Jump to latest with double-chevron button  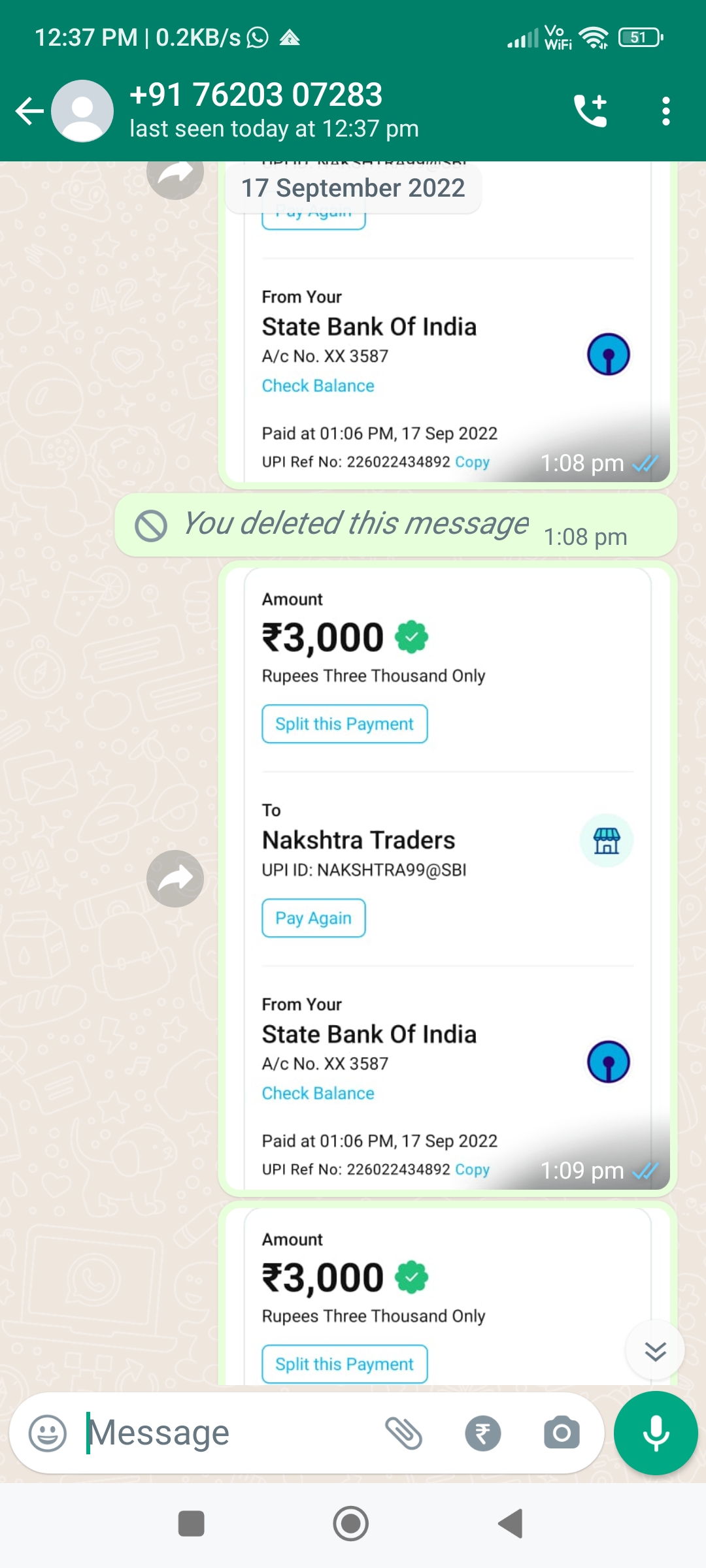click(655, 1350)
